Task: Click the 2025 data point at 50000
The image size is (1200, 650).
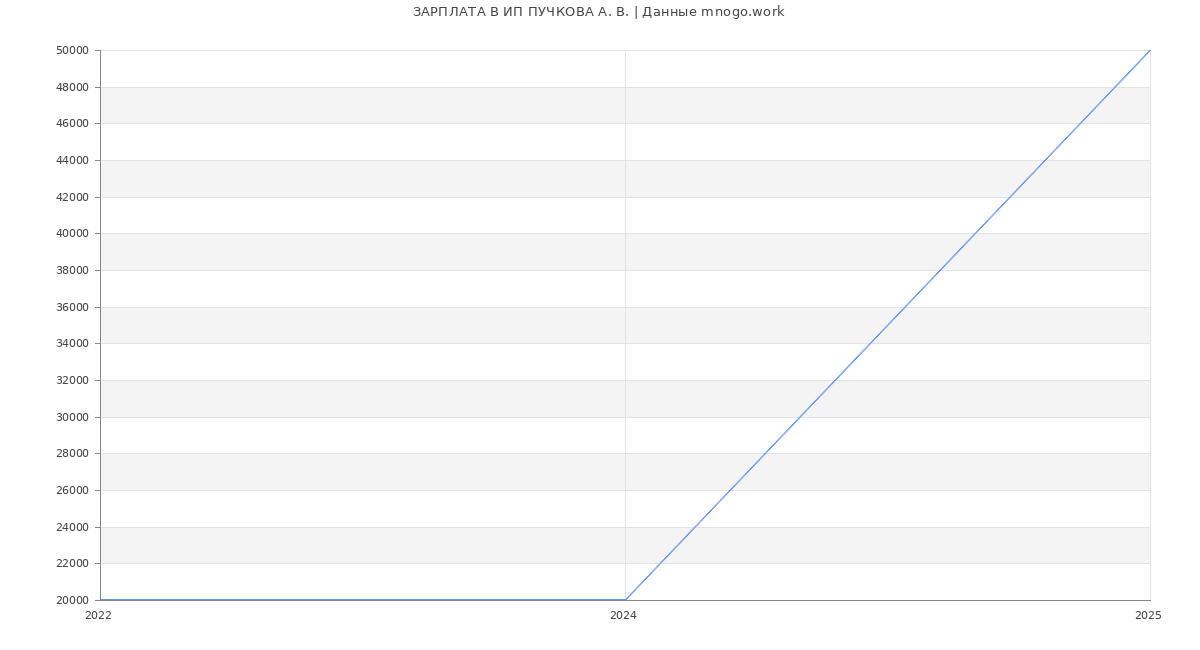Action: point(1150,50)
